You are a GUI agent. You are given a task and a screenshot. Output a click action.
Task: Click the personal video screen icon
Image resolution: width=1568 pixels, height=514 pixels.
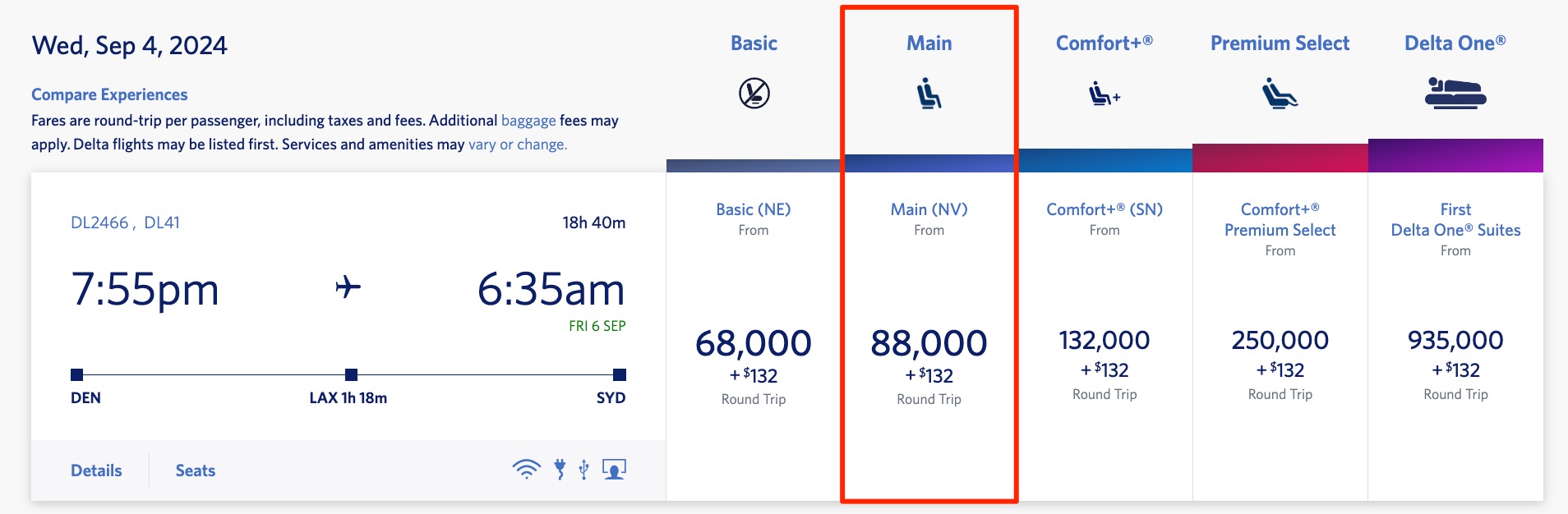click(x=614, y=469)
